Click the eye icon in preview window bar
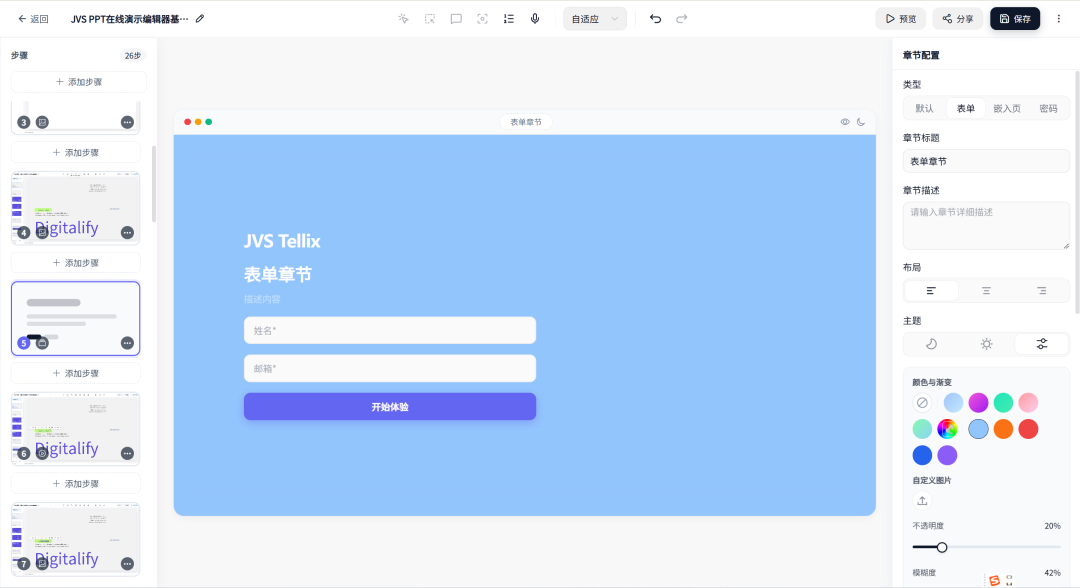Image resolution: width=1080 pixels, height=588 pixels. pyautogui.click(x=845, y=122)
